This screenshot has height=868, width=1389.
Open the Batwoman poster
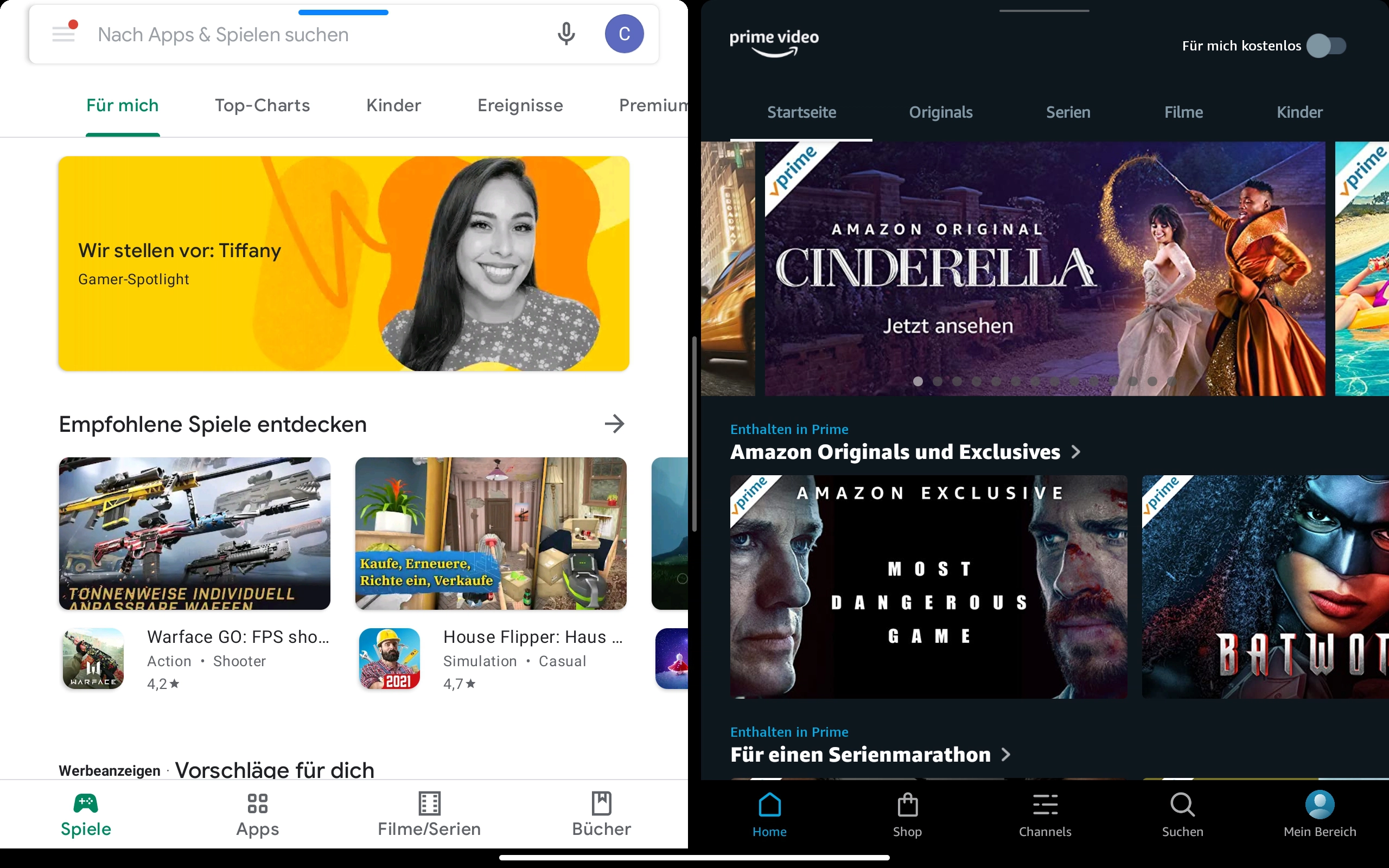click(1265, 586)
